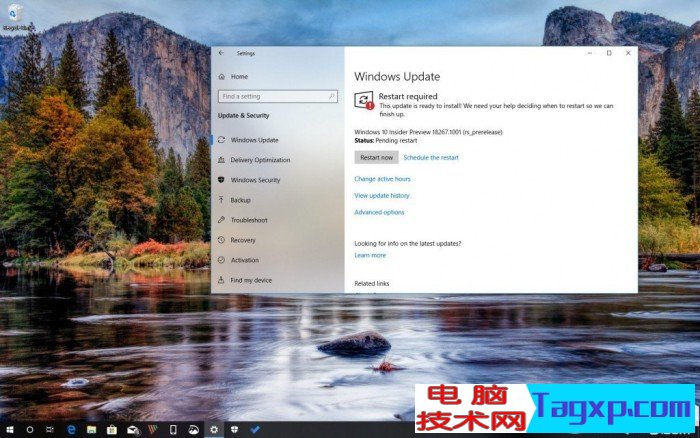Screen dimensions: 700x438
Task: Click the search magnifier in Find a setting
Action: tap(332, 96)
